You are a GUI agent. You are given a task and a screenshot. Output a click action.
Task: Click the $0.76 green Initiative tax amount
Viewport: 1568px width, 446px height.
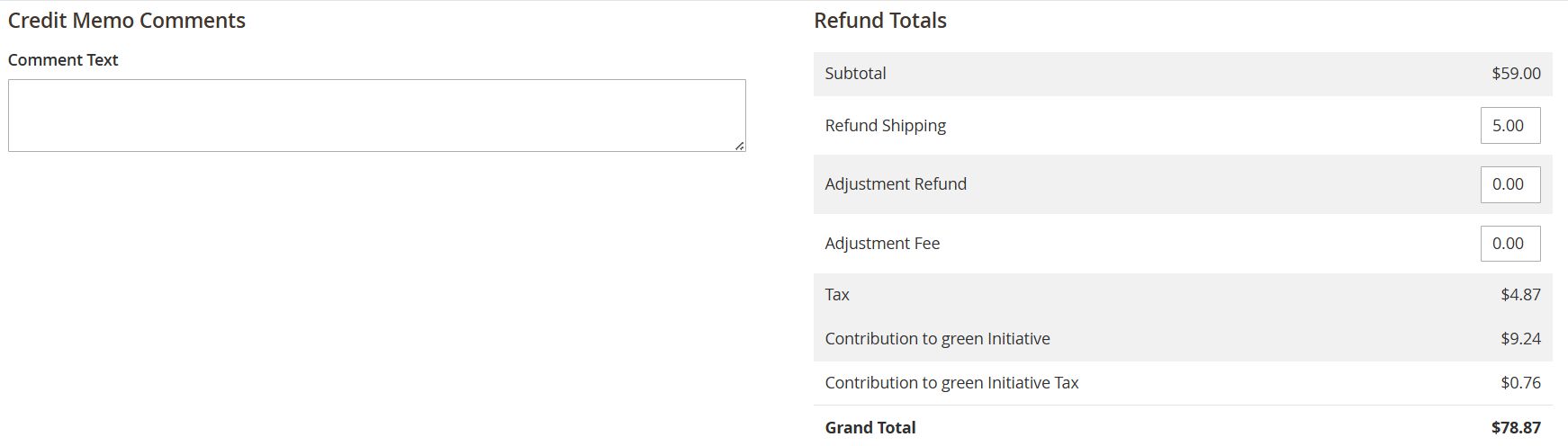point(1520,383)
